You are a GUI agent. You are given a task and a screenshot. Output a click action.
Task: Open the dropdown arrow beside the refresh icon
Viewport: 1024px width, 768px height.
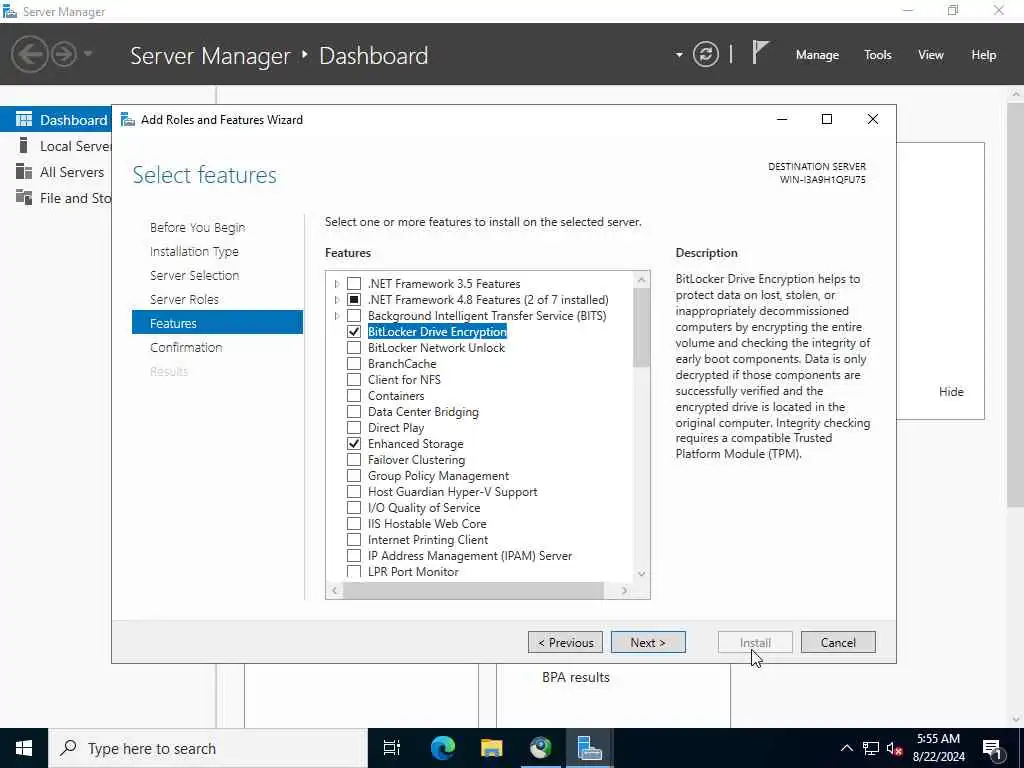[679, 55]
